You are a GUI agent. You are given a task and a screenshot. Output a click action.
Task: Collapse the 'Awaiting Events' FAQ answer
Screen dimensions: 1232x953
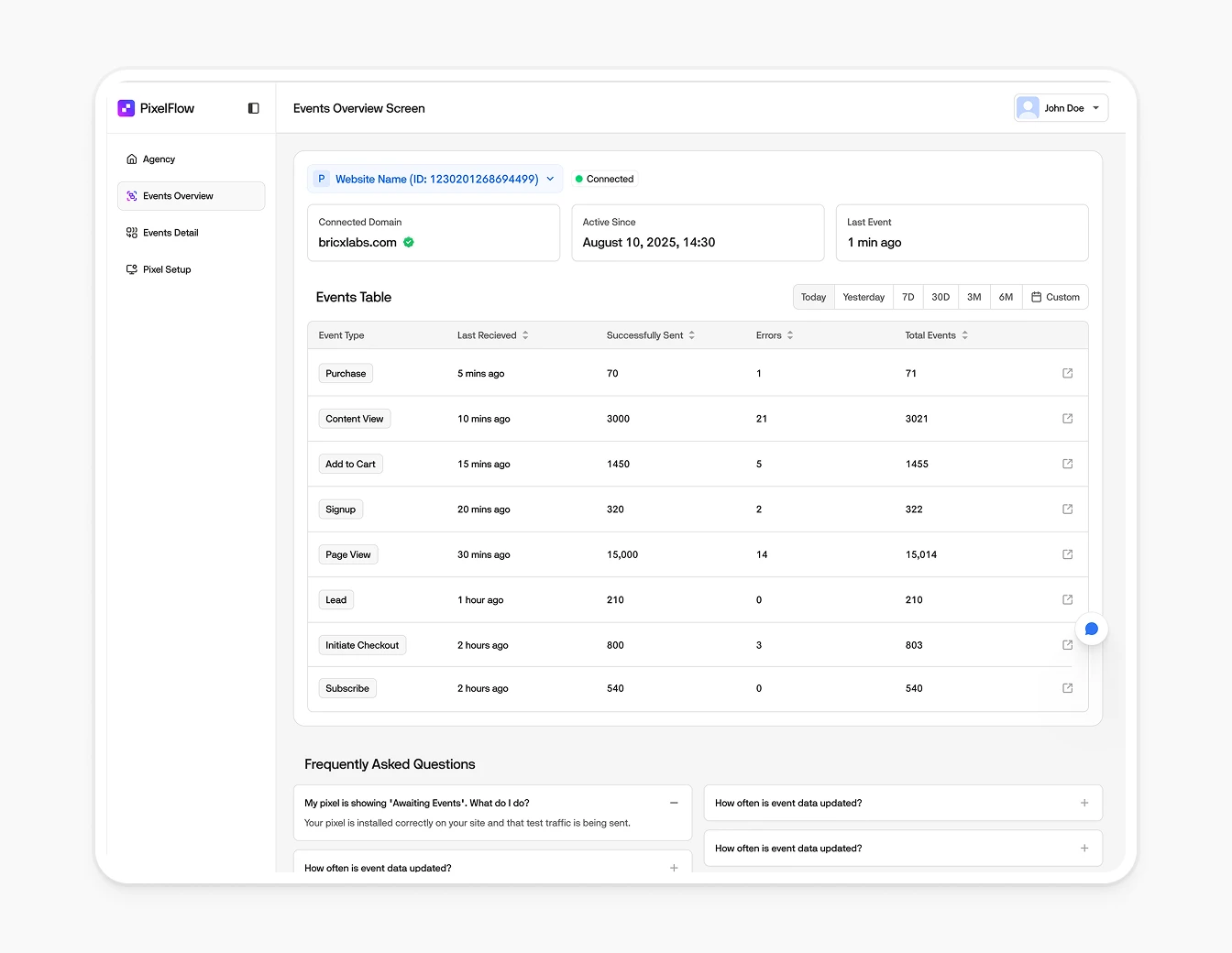[x=674, y=803]
